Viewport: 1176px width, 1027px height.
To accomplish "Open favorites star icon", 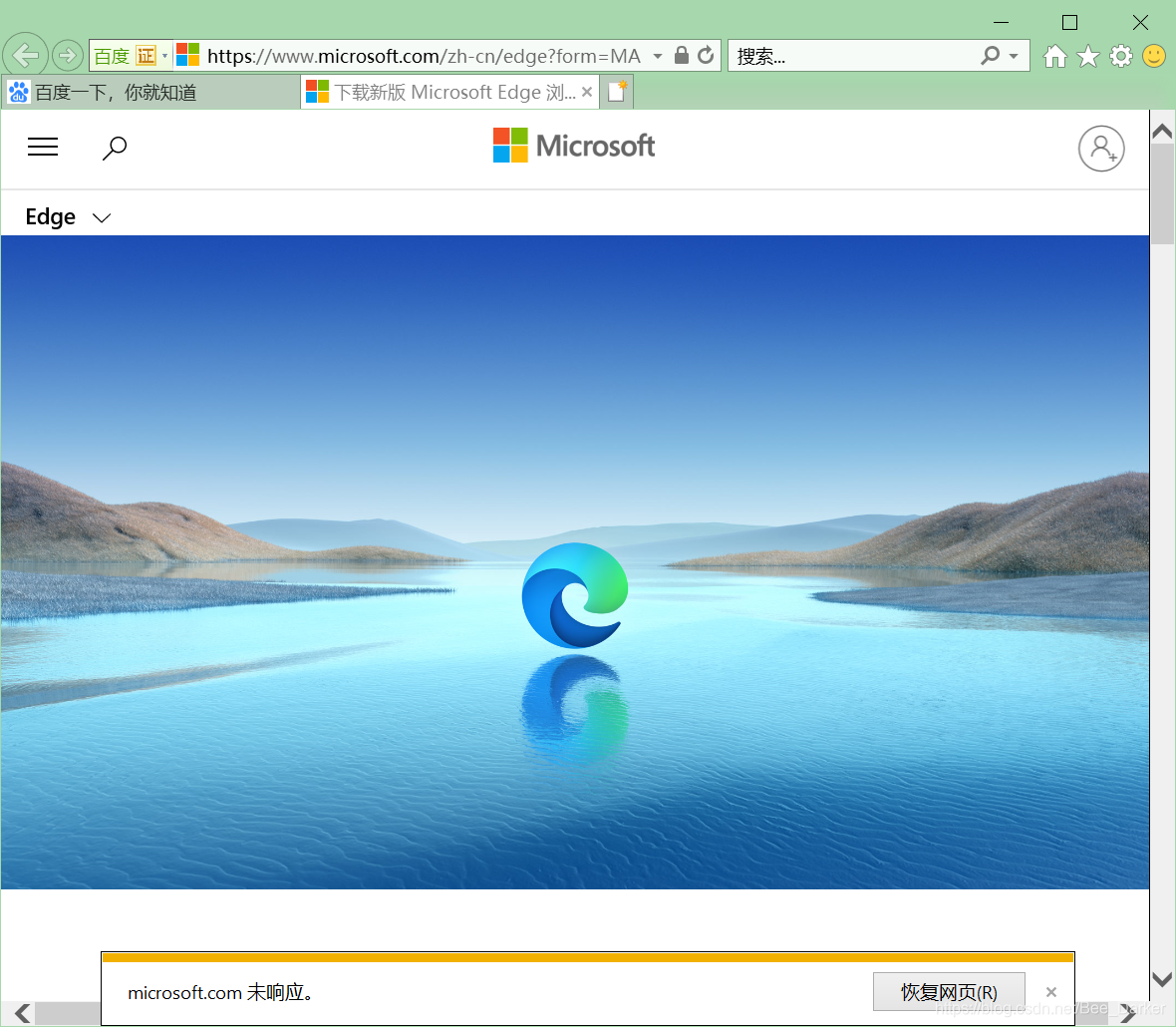I will coord(1088,56).
